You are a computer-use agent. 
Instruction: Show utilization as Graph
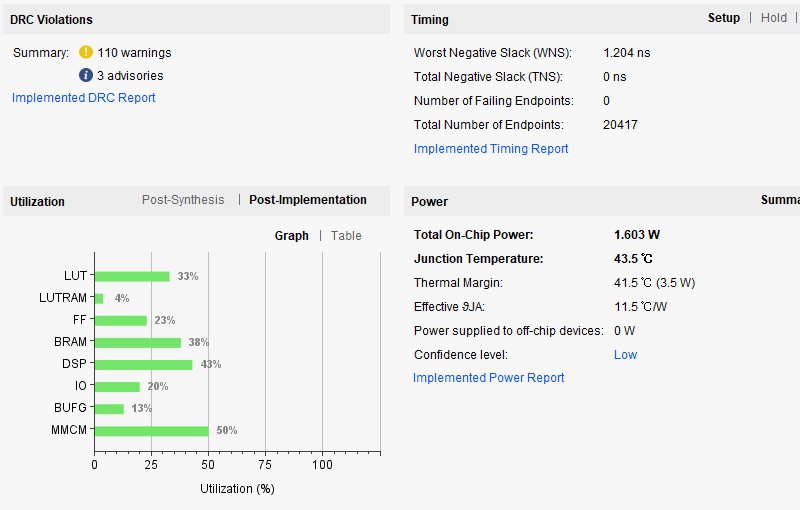pos(292,236)
